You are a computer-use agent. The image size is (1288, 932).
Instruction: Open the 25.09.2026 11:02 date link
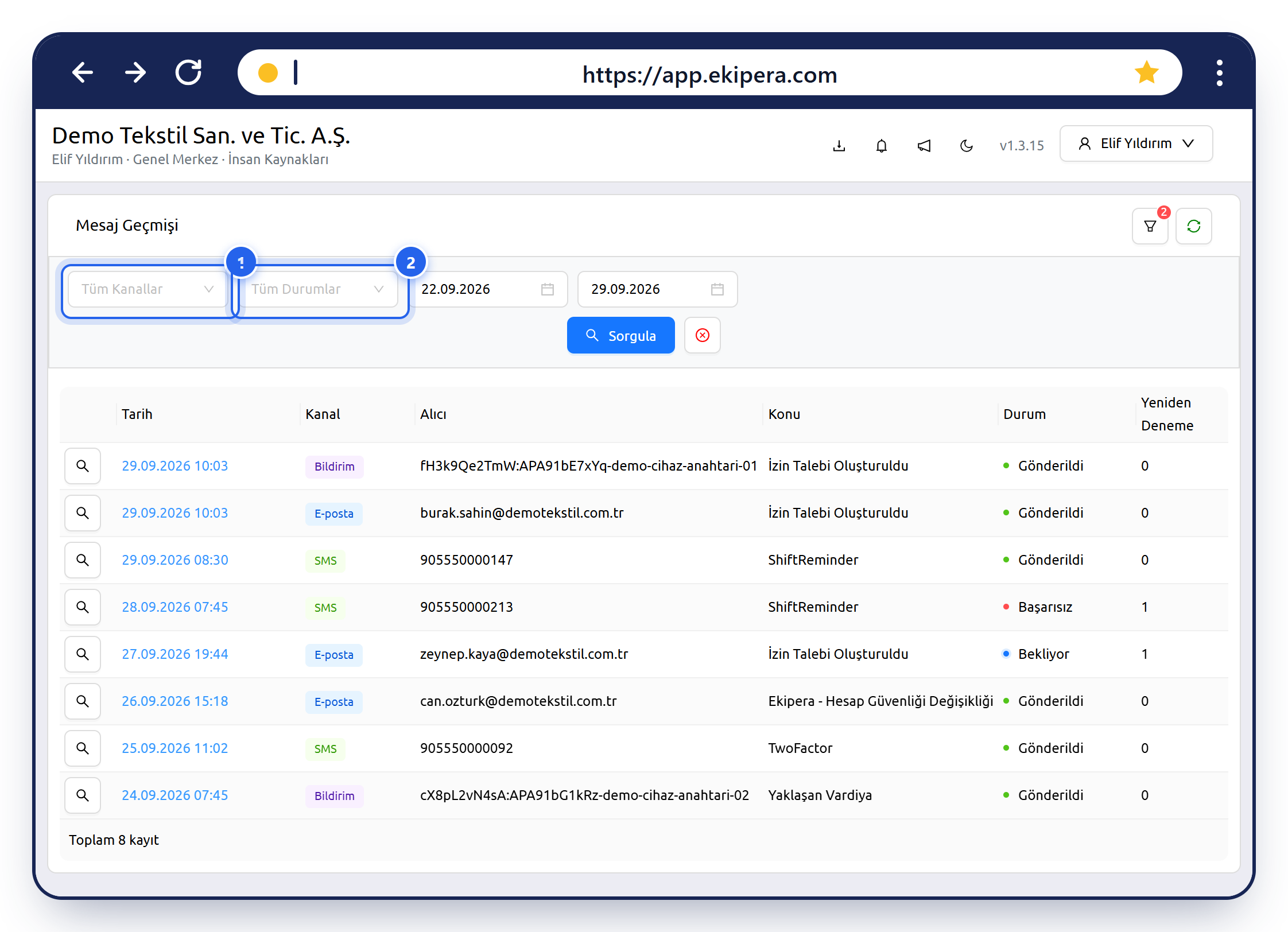[x=175, y=748]
